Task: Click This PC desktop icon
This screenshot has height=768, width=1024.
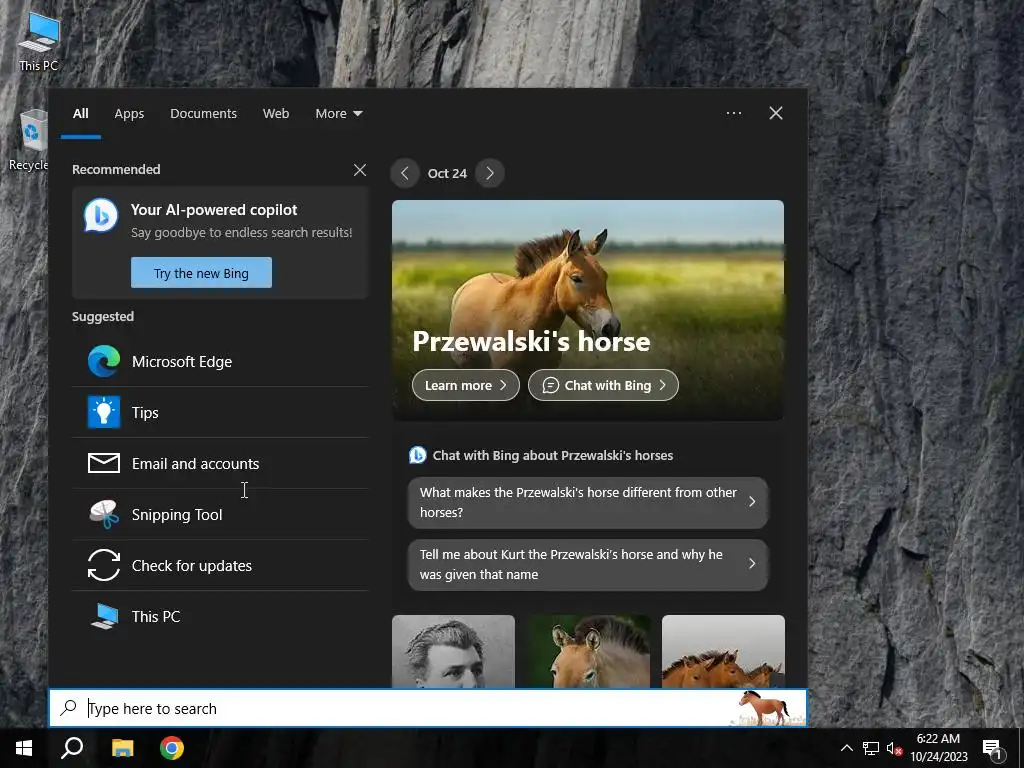Action: pos(39,42)
